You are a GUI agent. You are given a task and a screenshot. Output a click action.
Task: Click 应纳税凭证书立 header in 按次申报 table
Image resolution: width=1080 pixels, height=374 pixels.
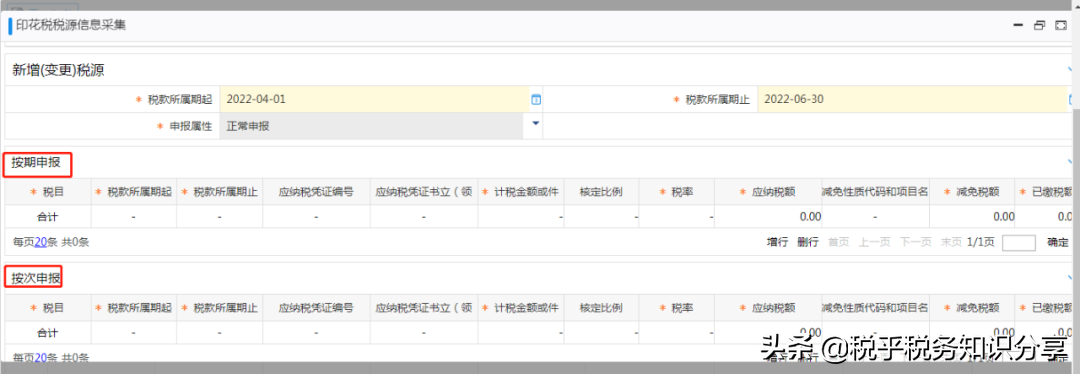coord(424,308)
